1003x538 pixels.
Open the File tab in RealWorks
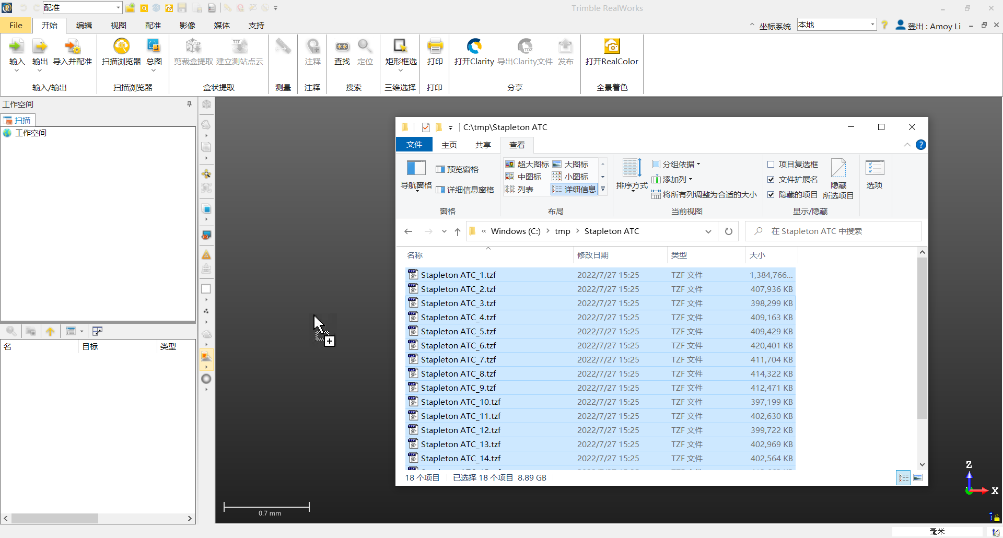point(16,25)
